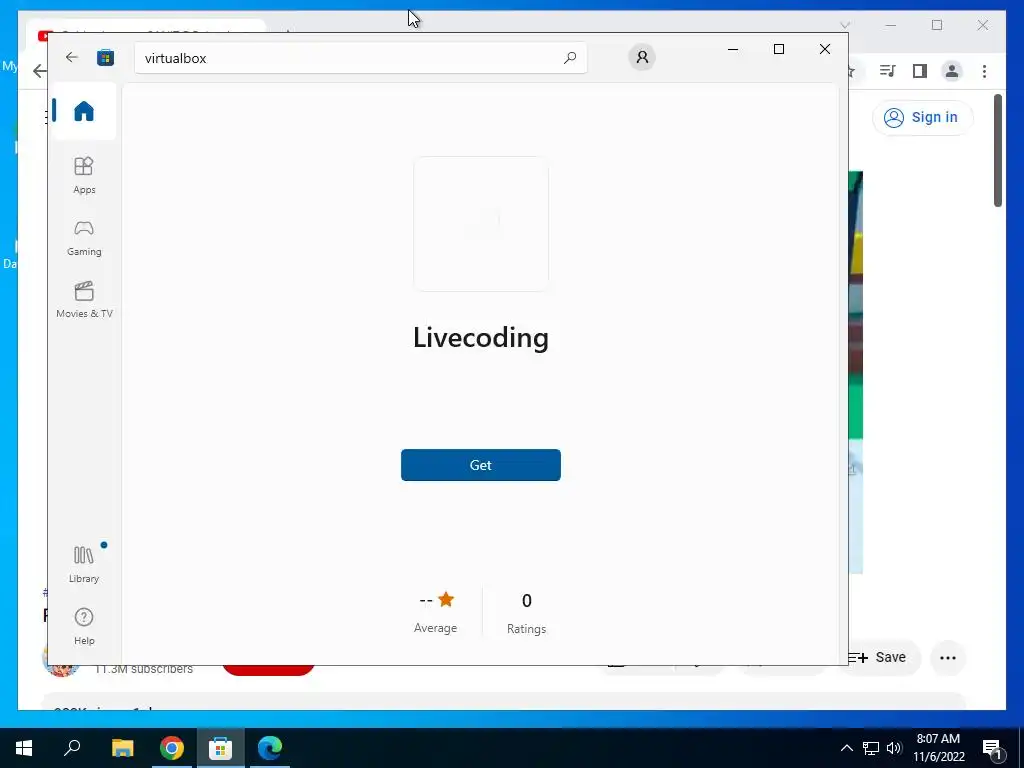Click the Livecoding app icon placeholder
This screenshot has width=1024, height=768.
[481, 224]
